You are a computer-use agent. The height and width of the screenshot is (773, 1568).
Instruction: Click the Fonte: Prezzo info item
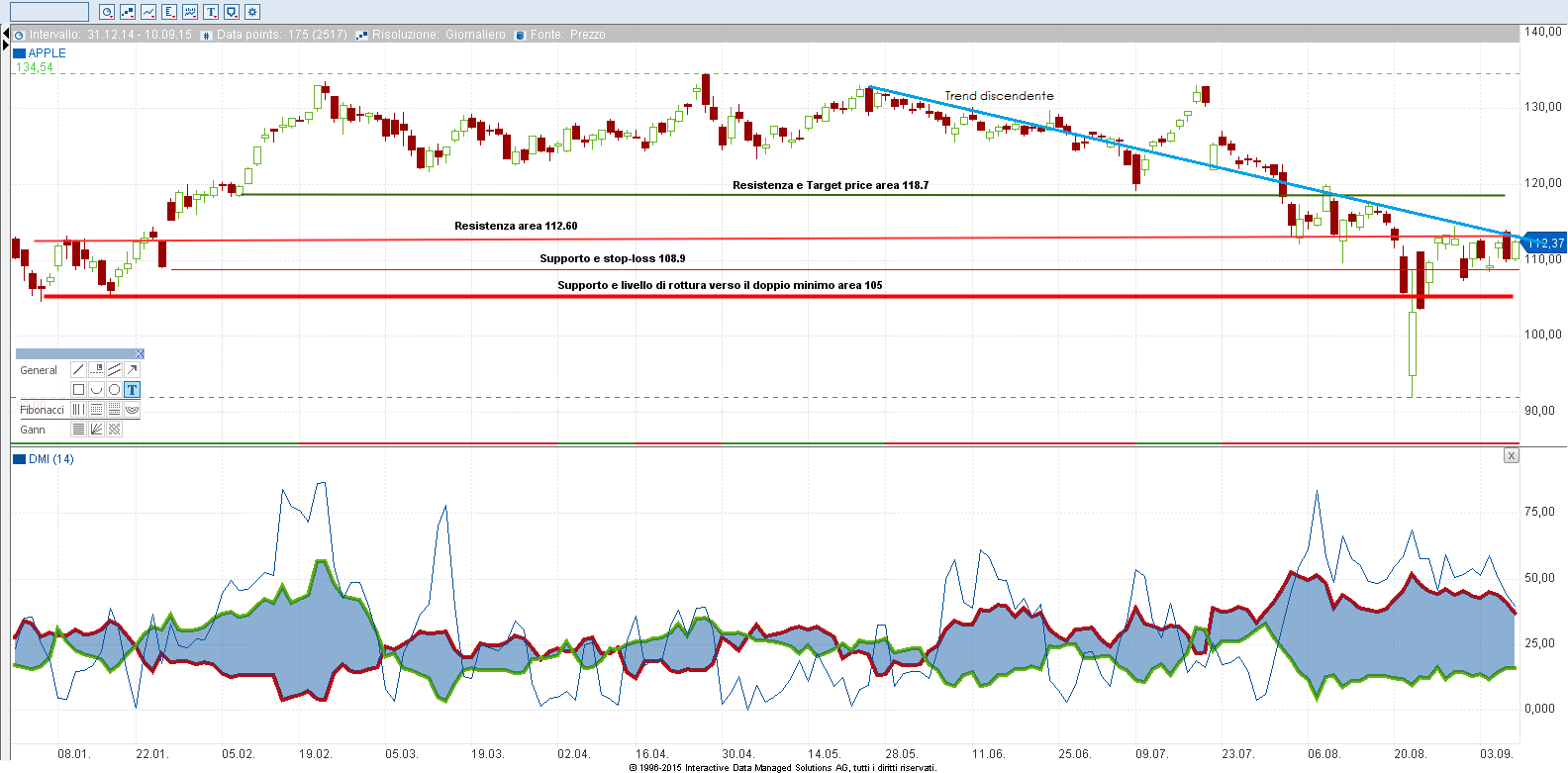click(560, 35)
